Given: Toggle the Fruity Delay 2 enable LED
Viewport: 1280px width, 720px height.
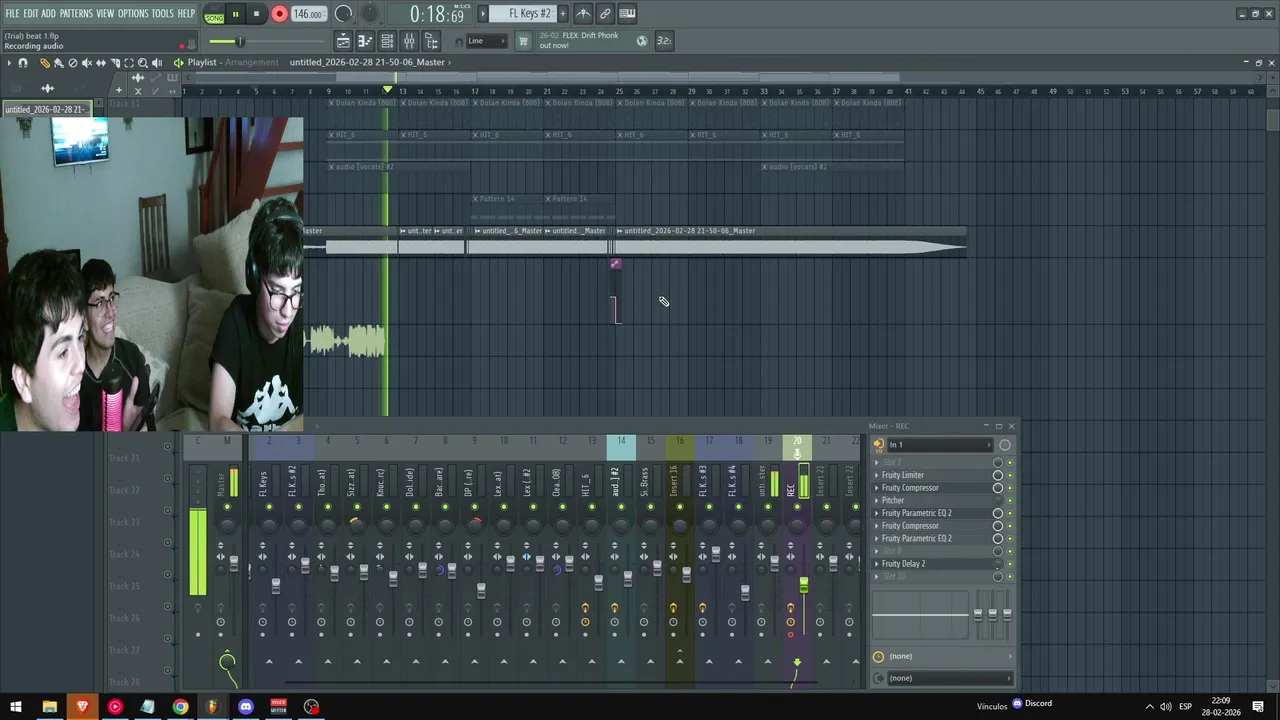Looking at the screenshot, I should tap(1010, 564).
